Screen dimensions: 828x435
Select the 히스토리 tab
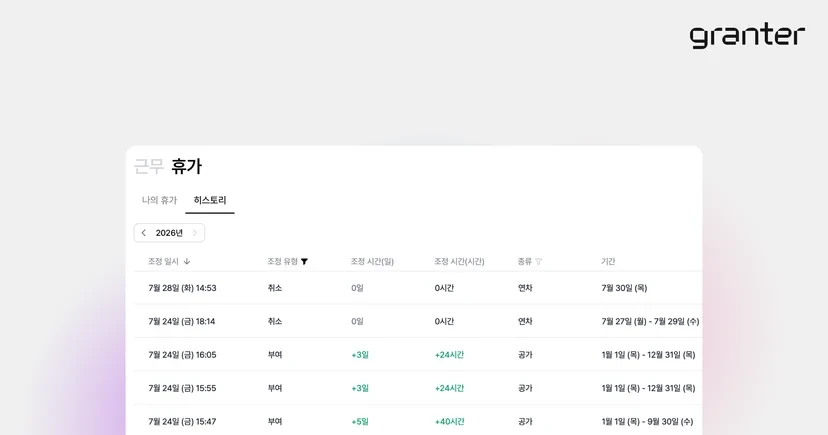coord(210,200)
